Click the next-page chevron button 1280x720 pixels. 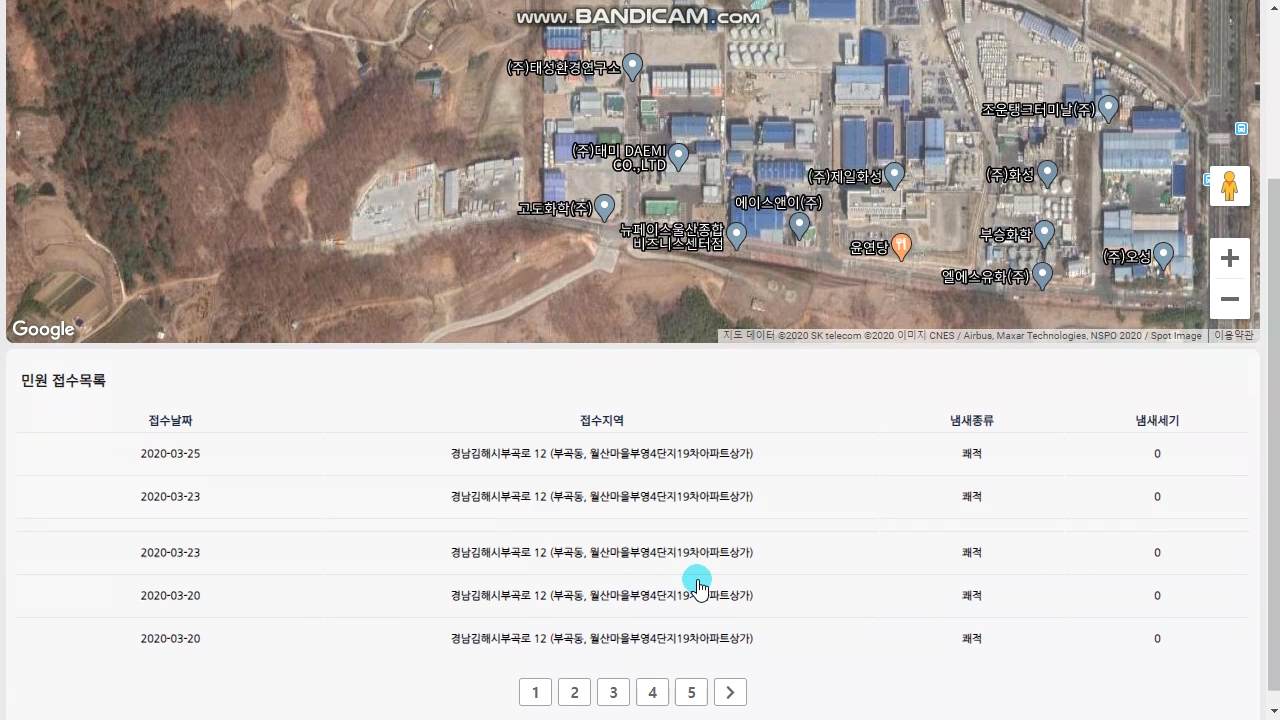point(730,692)
